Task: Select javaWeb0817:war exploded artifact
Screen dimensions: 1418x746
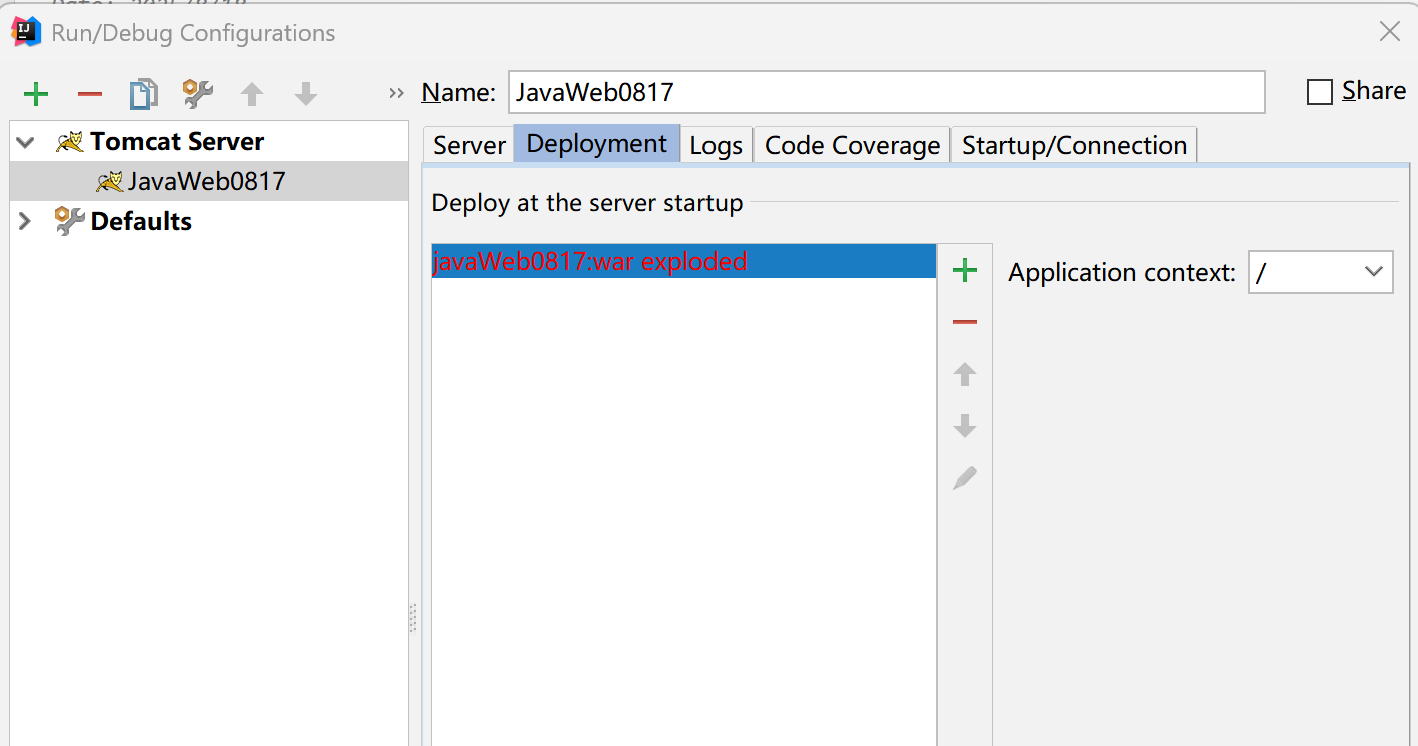Action: 684,261
